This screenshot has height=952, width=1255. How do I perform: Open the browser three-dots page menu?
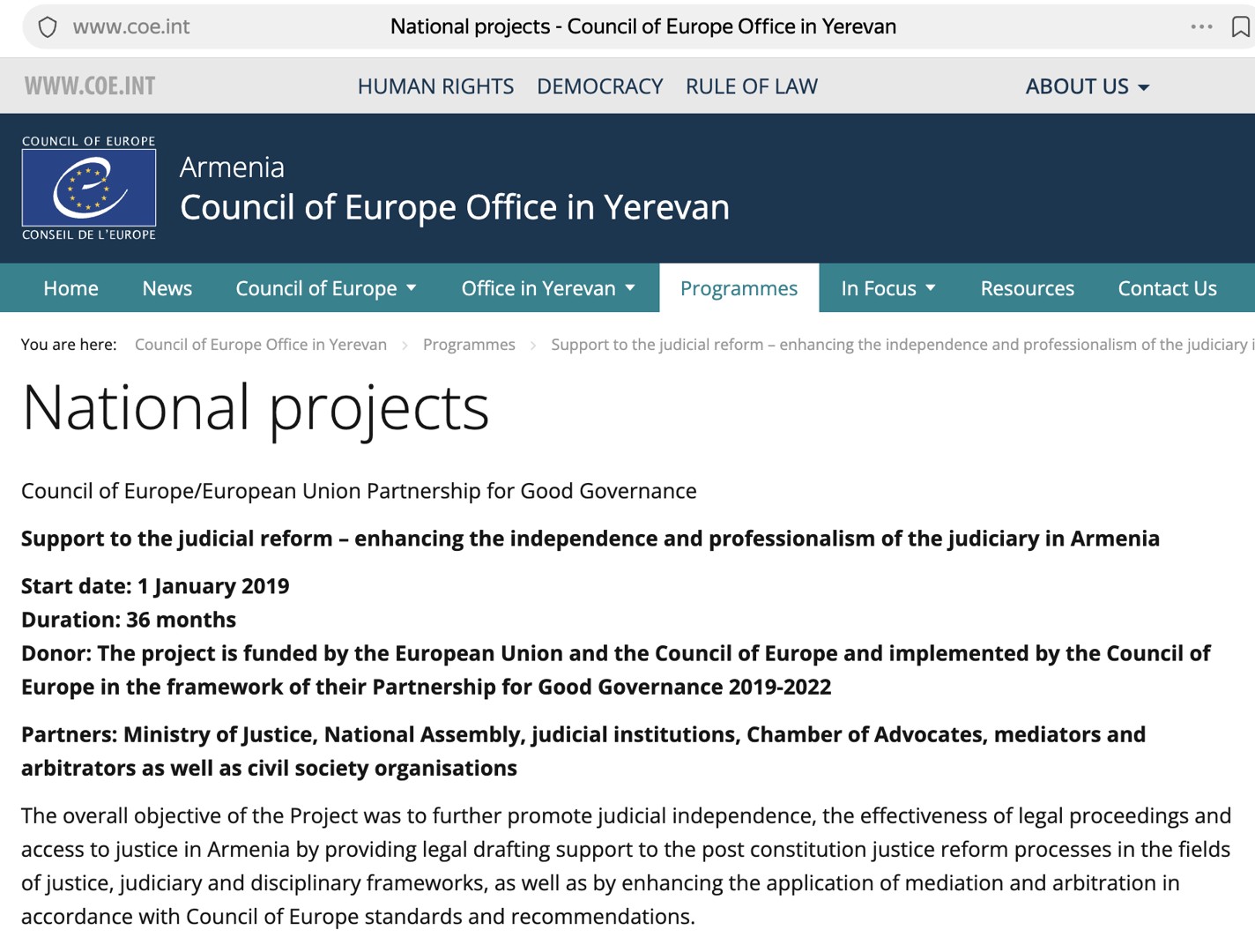[x=1201, y=26]
